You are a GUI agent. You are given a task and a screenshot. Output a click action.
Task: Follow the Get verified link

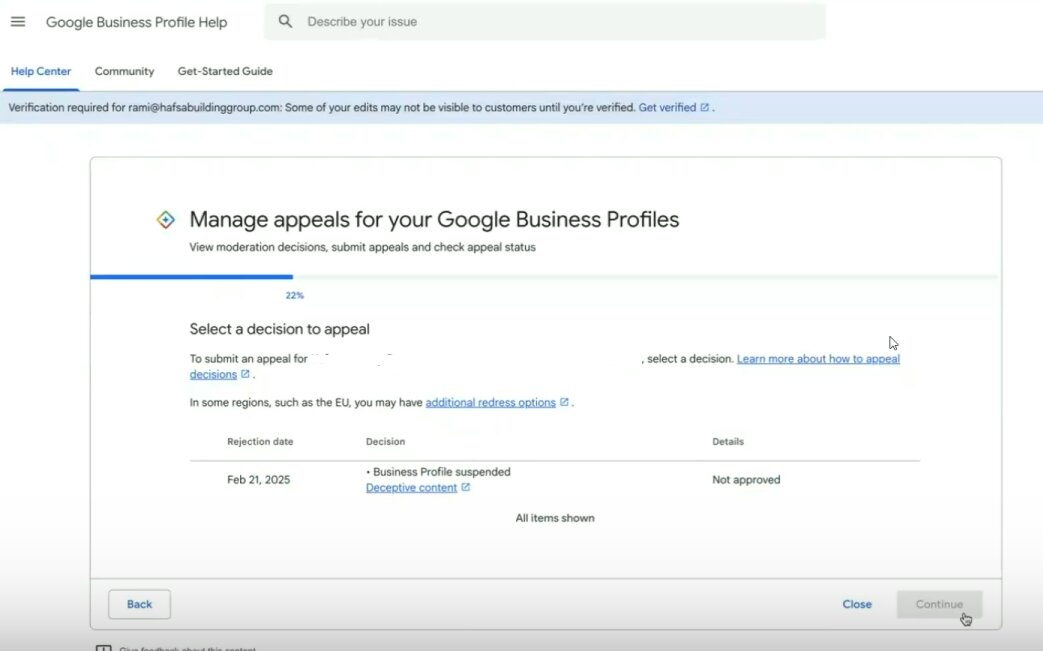(667, 107)
